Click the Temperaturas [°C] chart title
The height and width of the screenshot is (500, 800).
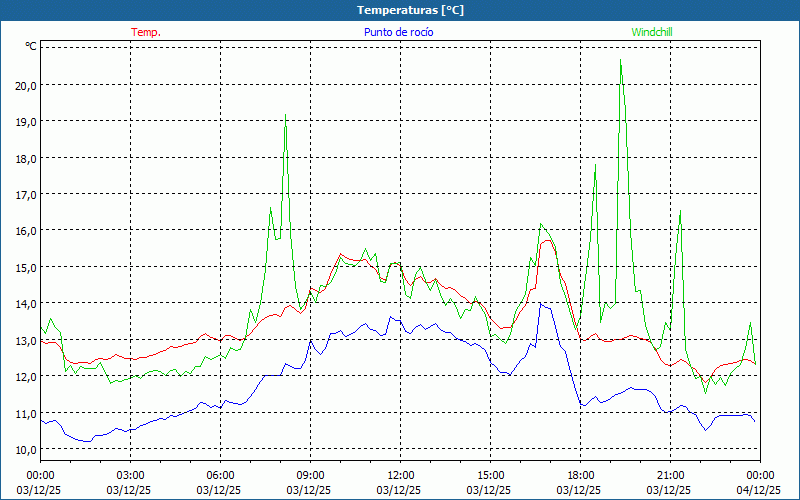(410, 9)
